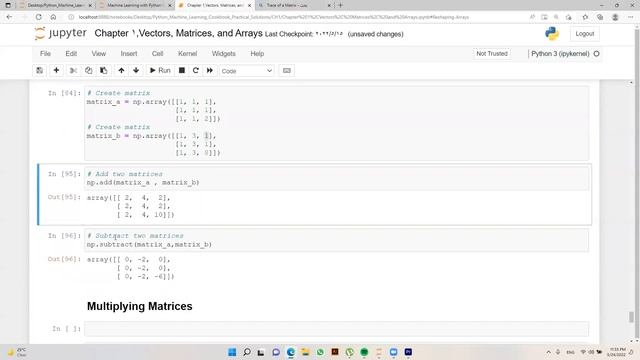Open the Insert menu
Viewport: 640px width, 360px height.
coord(129,53)
